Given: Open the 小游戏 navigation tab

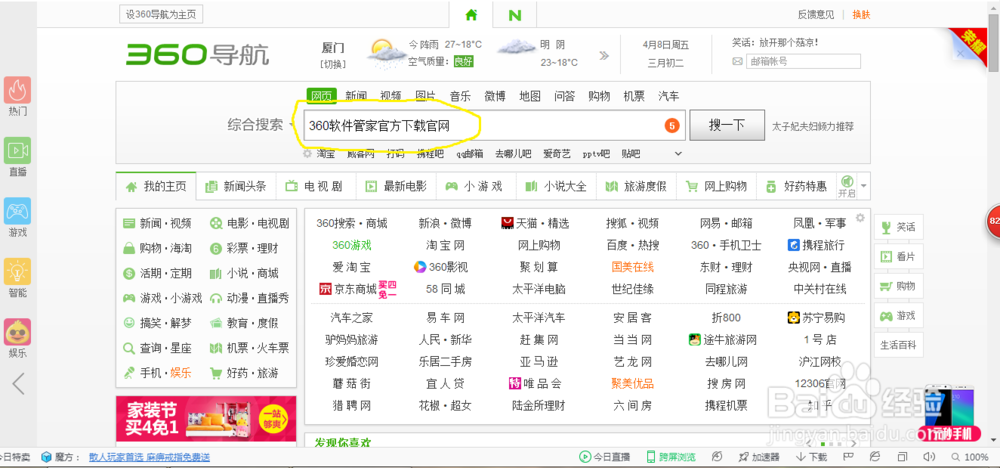Looking at the screenshot, I should pyautogui.click(x=476, y=186).
